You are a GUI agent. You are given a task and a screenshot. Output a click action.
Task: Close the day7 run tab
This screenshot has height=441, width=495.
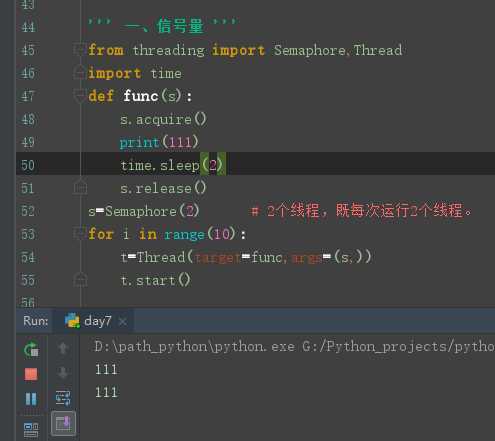point(123,322)
